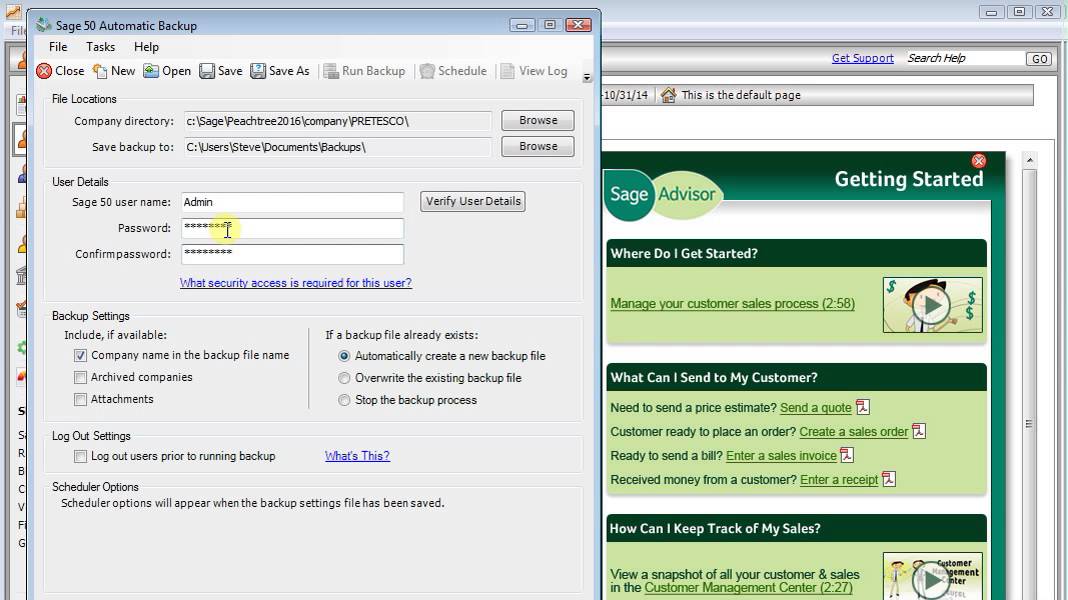Check Log out users prior to running backup
1068x600 pixels.
80,456
